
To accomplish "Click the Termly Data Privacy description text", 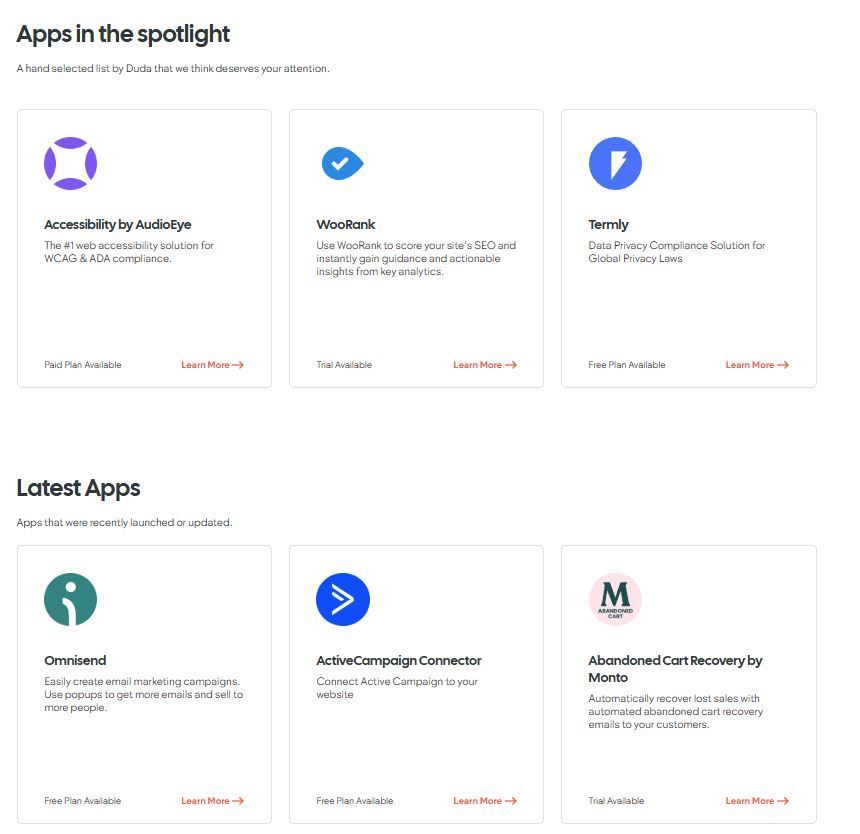I will click(x=676, y=252).
